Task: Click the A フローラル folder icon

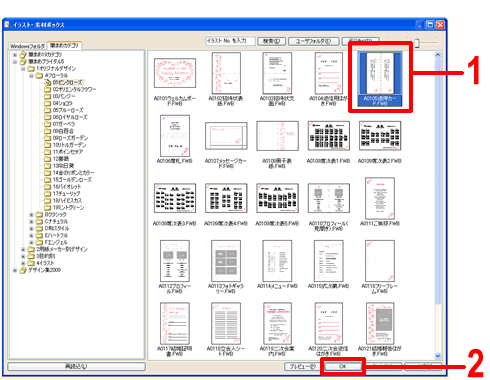Action: click(x=39, y=76)
